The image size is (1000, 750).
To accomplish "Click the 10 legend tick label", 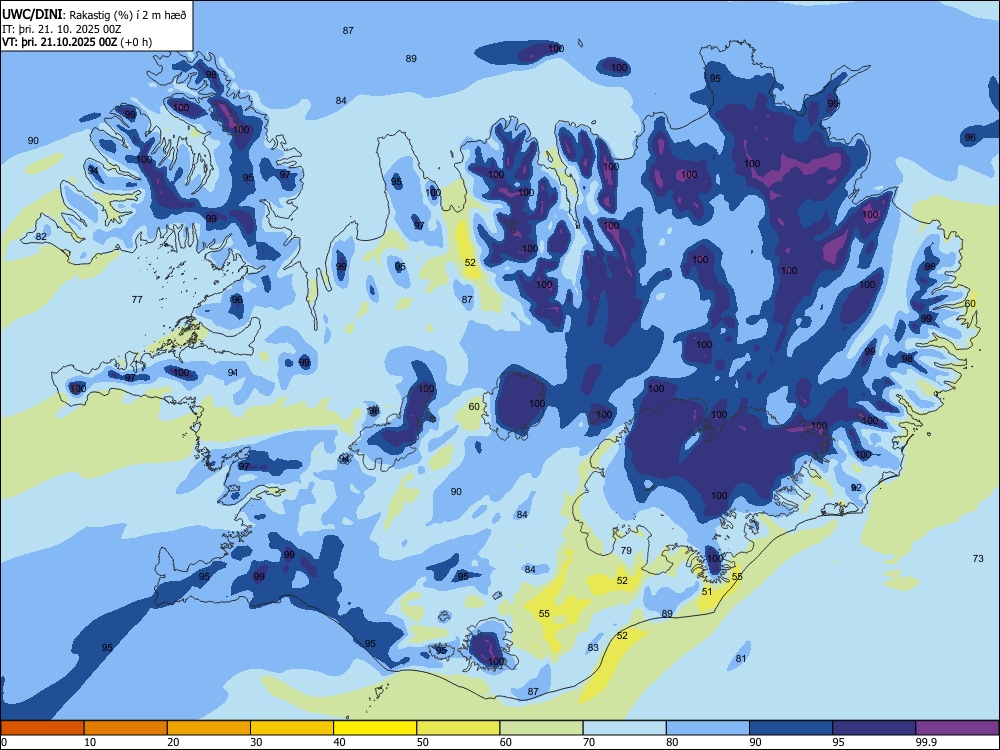I will pyautogui.click(x=90, y=742).
